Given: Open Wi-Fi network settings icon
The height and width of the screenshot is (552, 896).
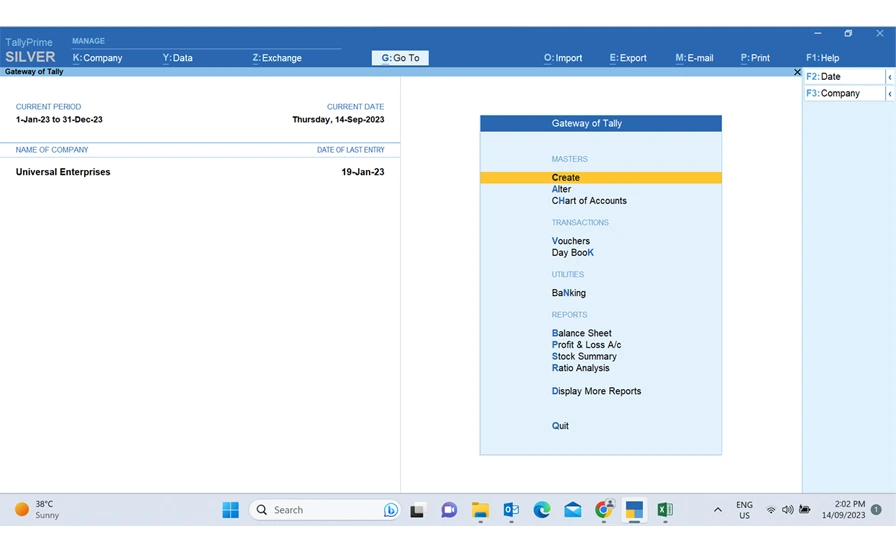Looking at the screenshot, I should [771, 510].
